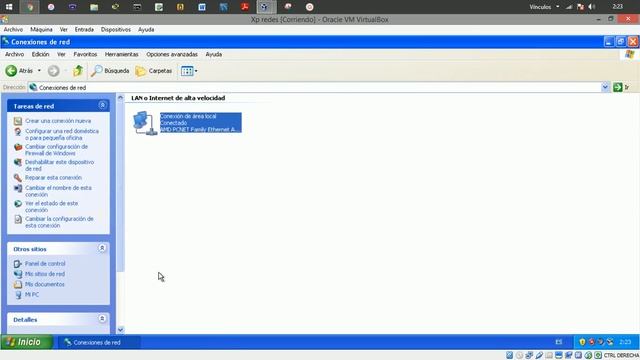Open VirtualBox Dispositivos menu
Image resolution: width=640 pixels, height=360 pixels.
[116, 30]
